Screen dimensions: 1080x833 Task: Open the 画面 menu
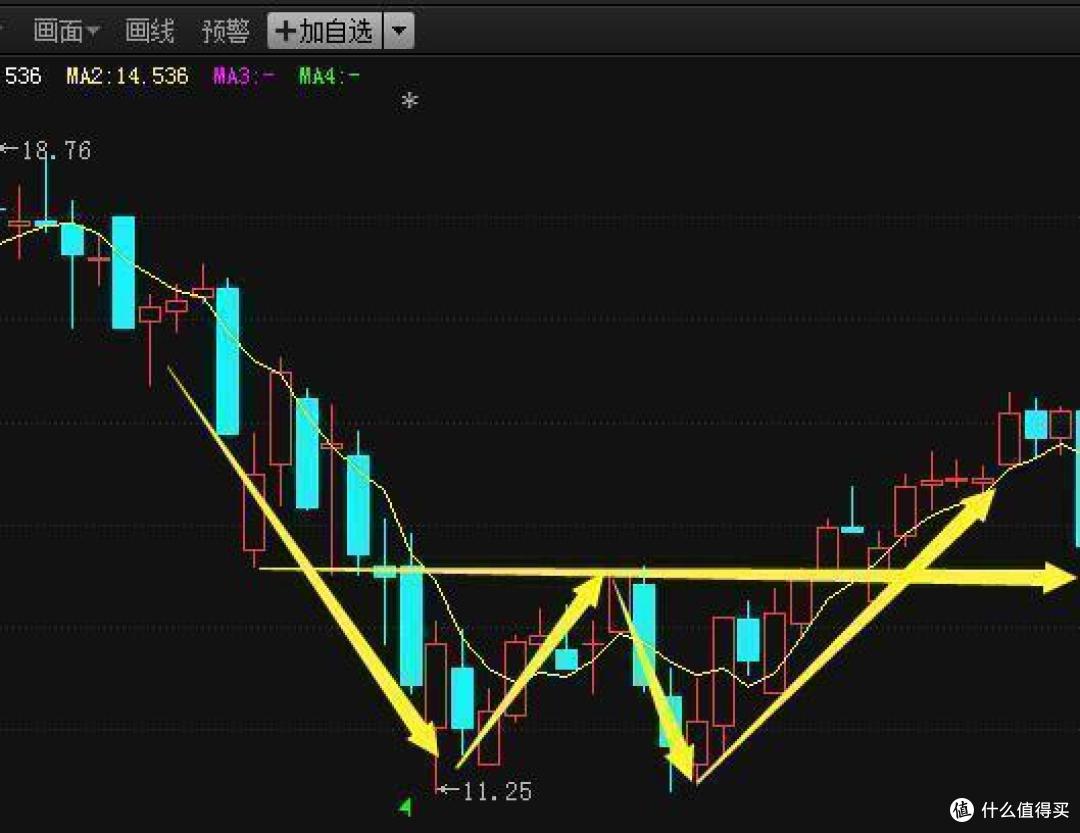(x=67, y=31)
